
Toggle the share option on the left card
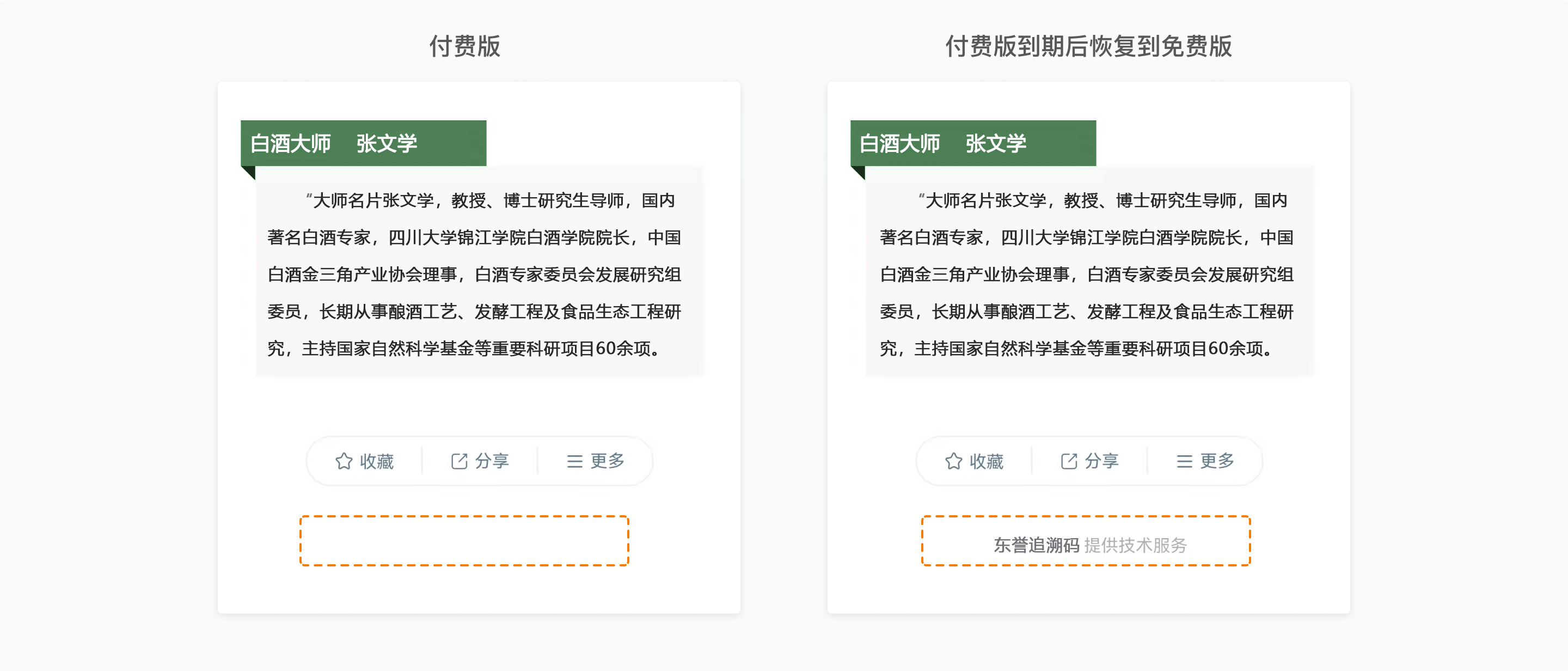tap(482, 461)
